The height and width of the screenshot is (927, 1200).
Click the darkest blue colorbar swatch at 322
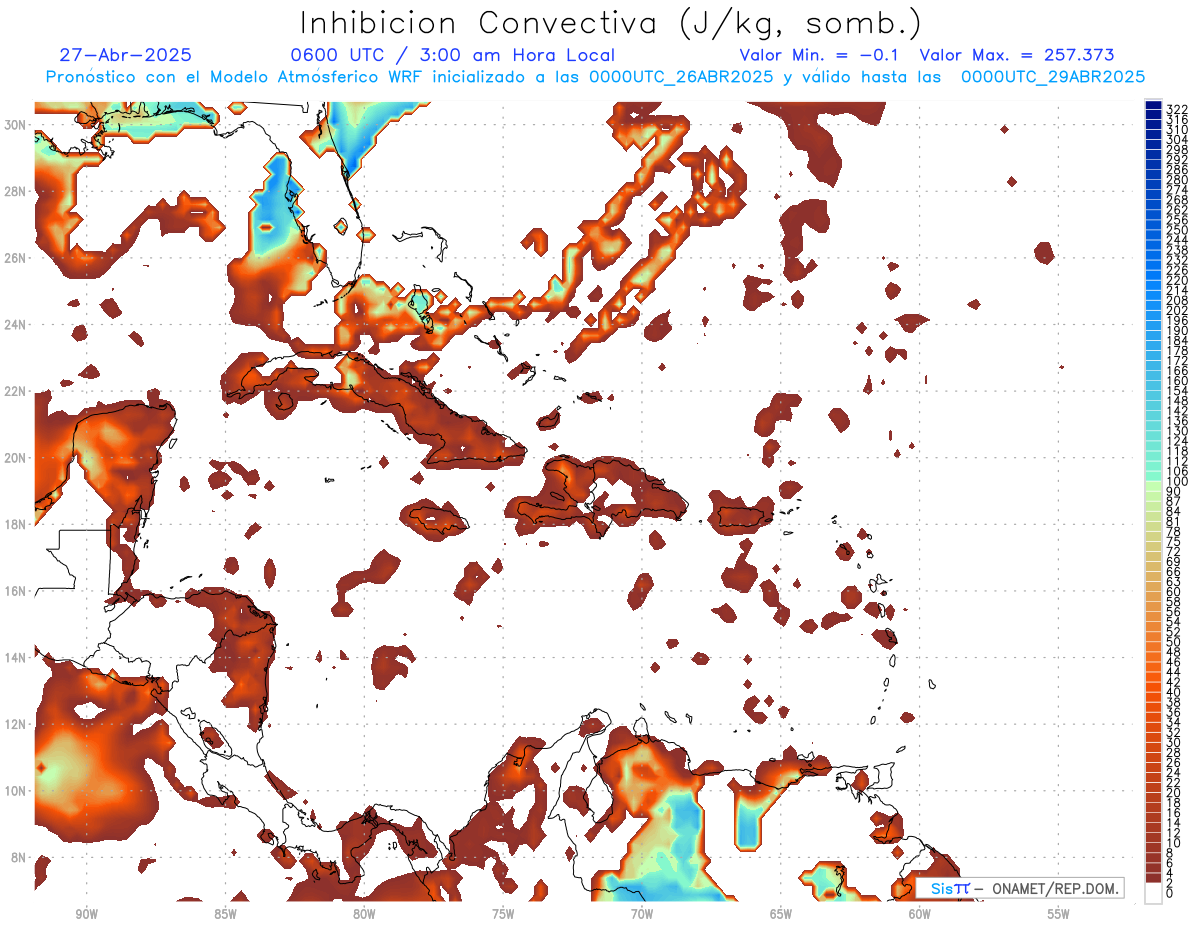[1153, 106]
